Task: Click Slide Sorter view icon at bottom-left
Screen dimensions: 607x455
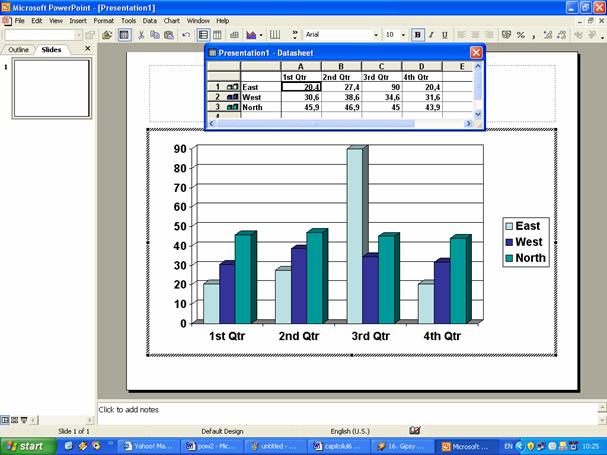Action: 12,420
